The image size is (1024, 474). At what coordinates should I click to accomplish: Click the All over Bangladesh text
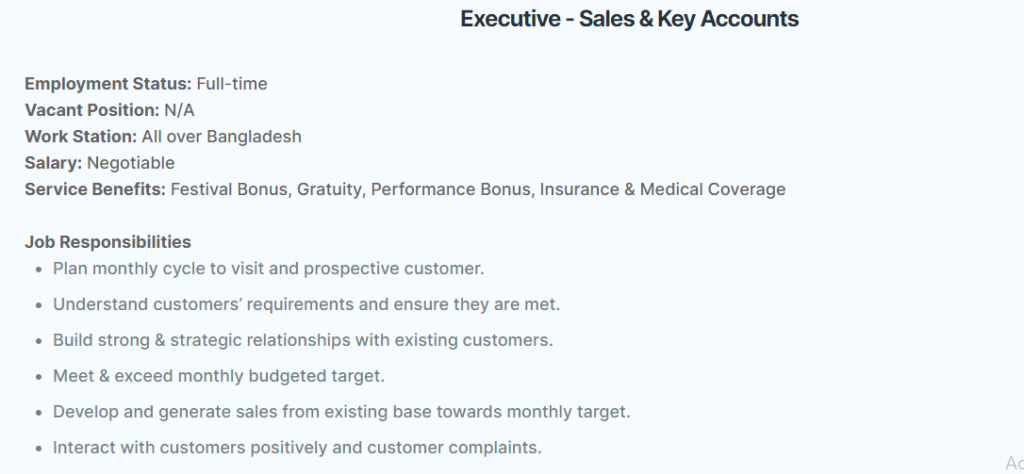tap(221, 136)
